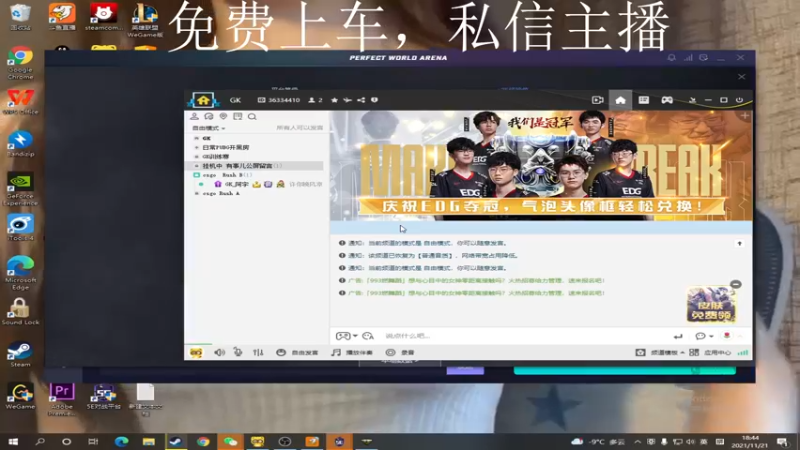This screenshot has width=800, height=450.
Task: Click the plus icon on the banner corner
Action: (x=745, y=116)
